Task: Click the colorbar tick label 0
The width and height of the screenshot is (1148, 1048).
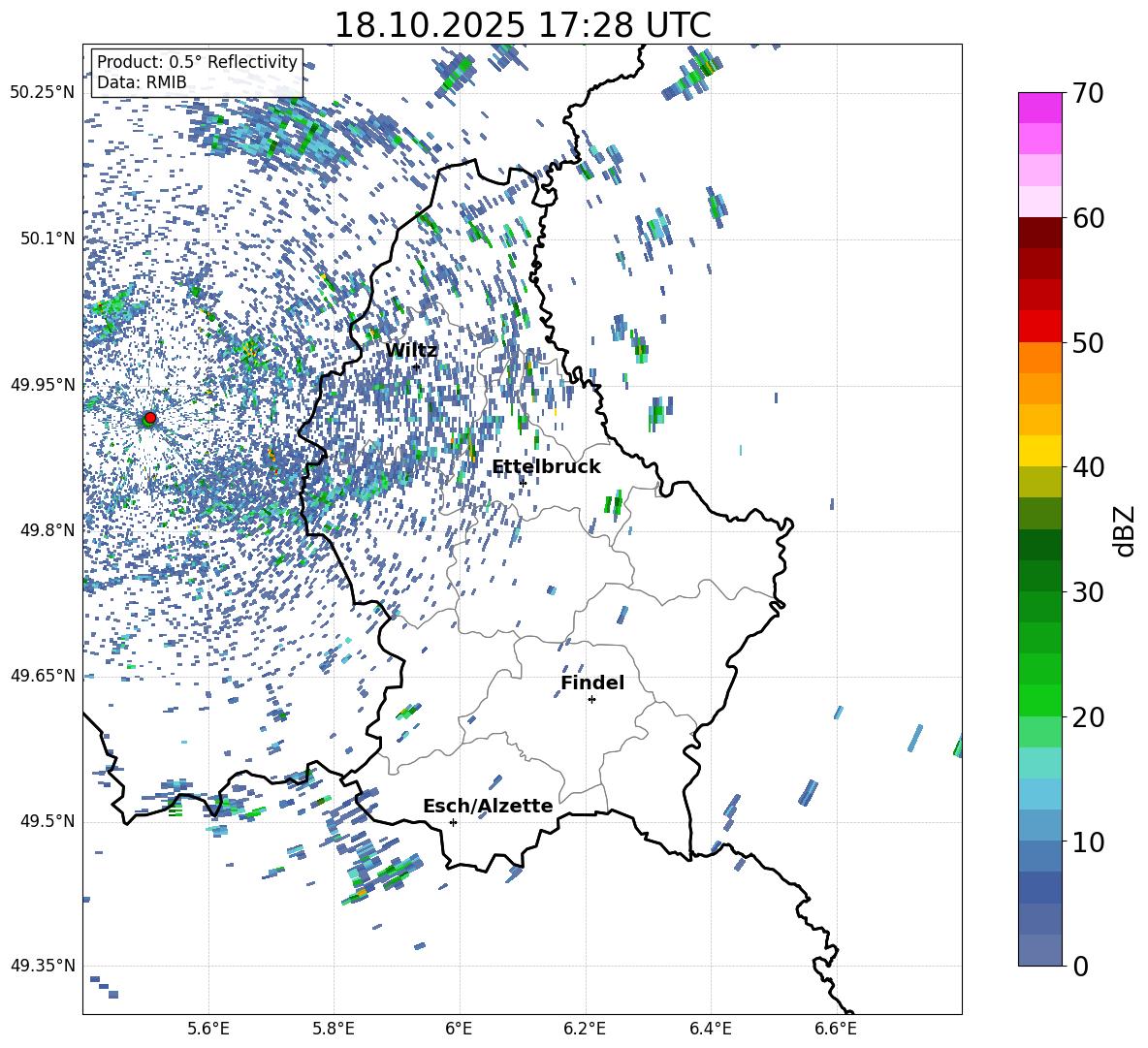Action: click(x=1080, y=966)
